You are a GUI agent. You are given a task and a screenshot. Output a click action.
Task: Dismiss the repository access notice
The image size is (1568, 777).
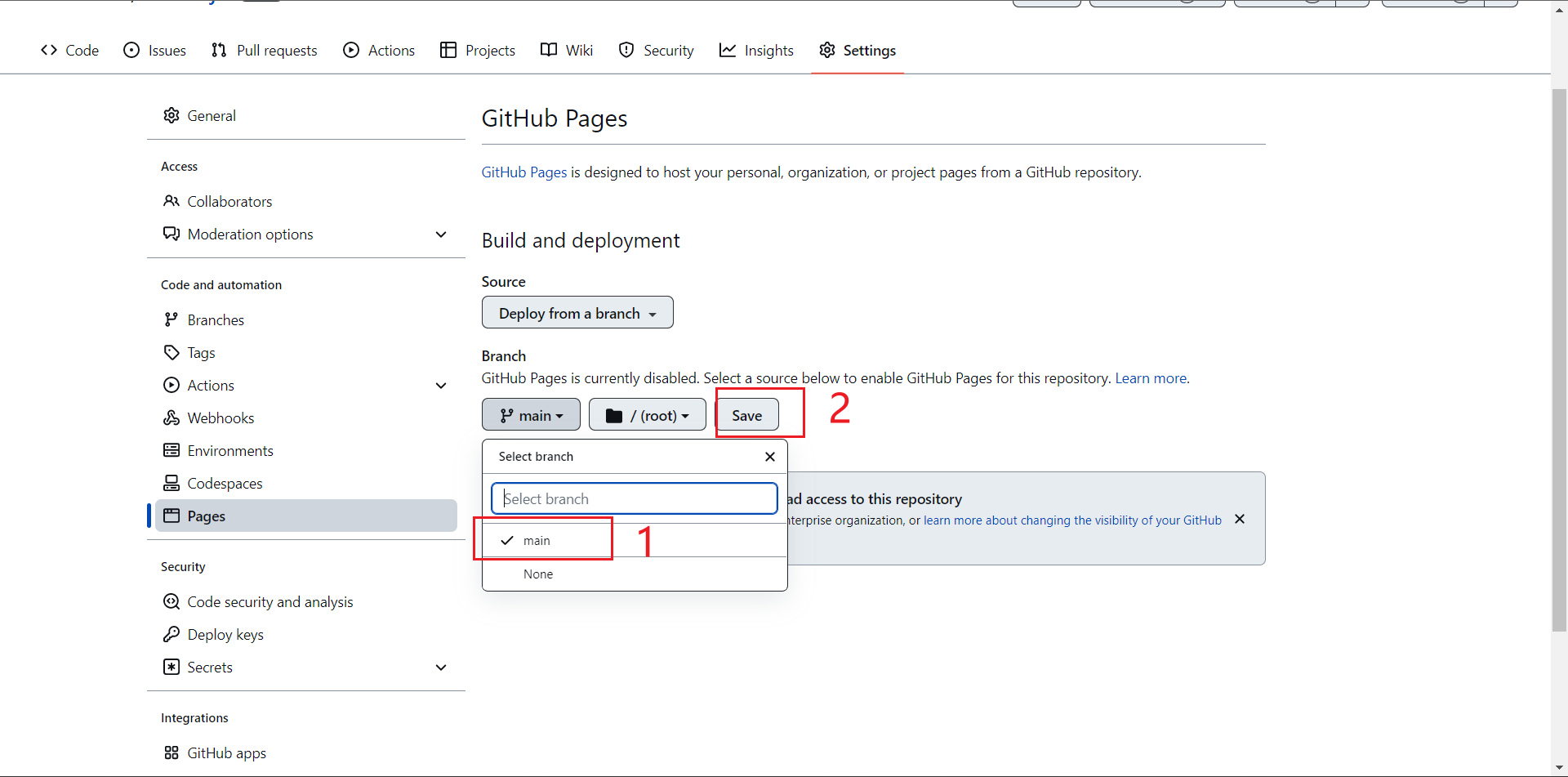[1240, 519]
